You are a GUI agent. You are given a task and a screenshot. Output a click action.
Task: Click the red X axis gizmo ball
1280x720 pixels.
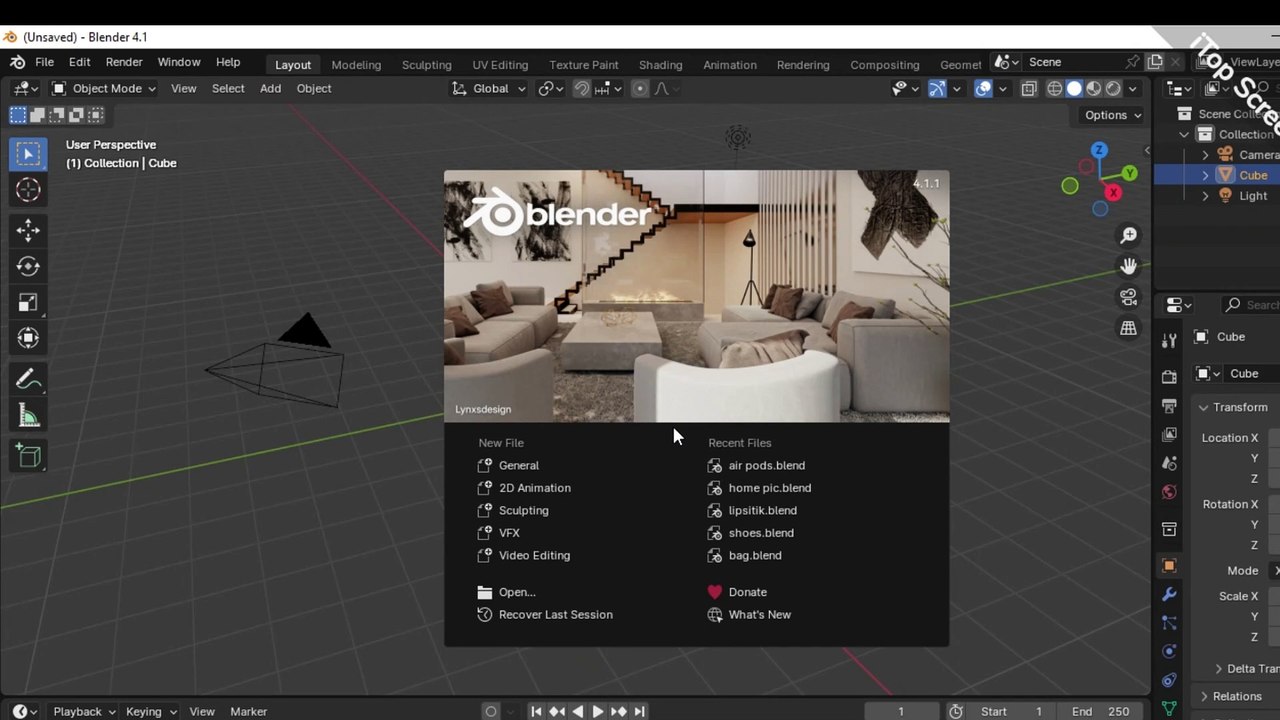(1112, 193)
